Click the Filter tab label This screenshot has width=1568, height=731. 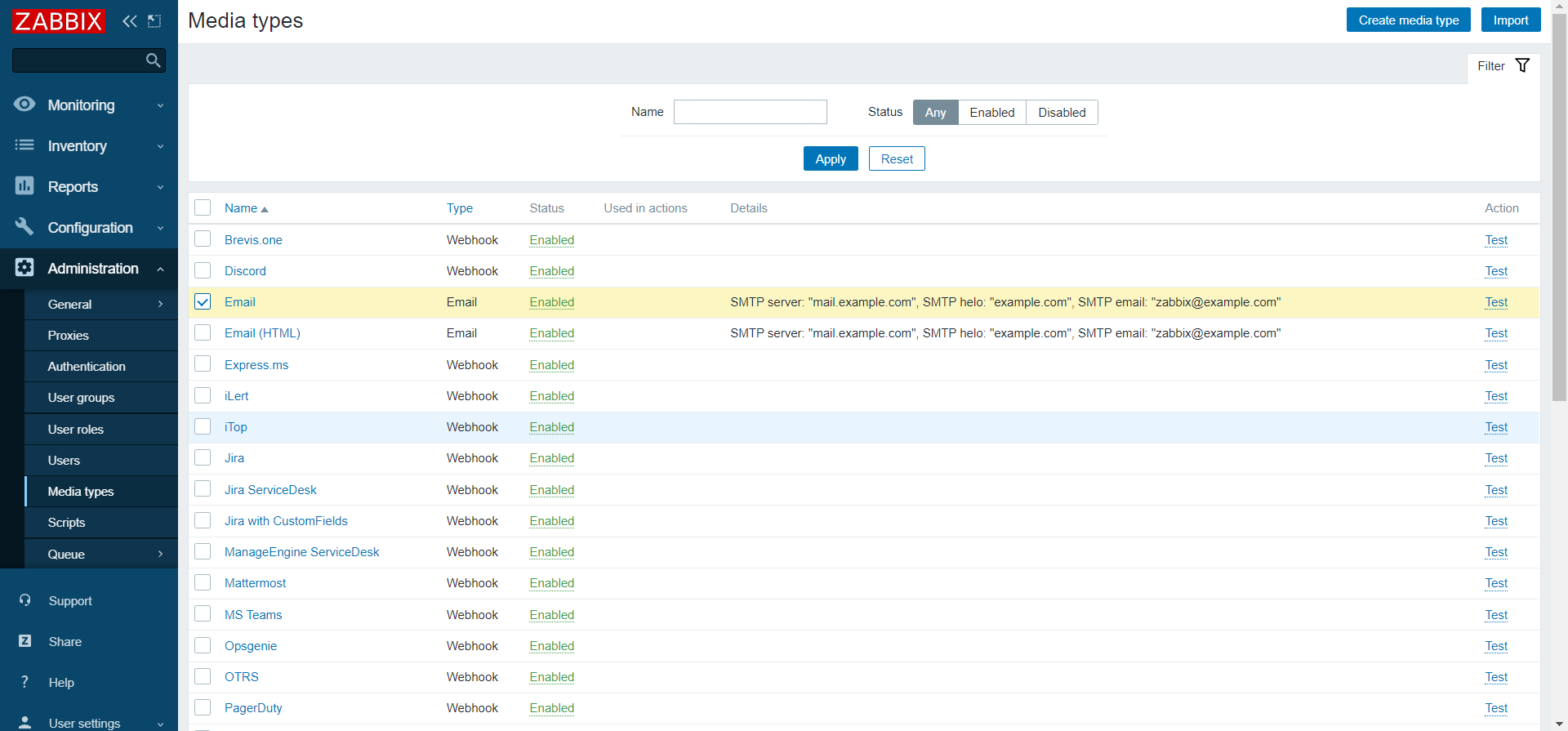point(1490,66)
